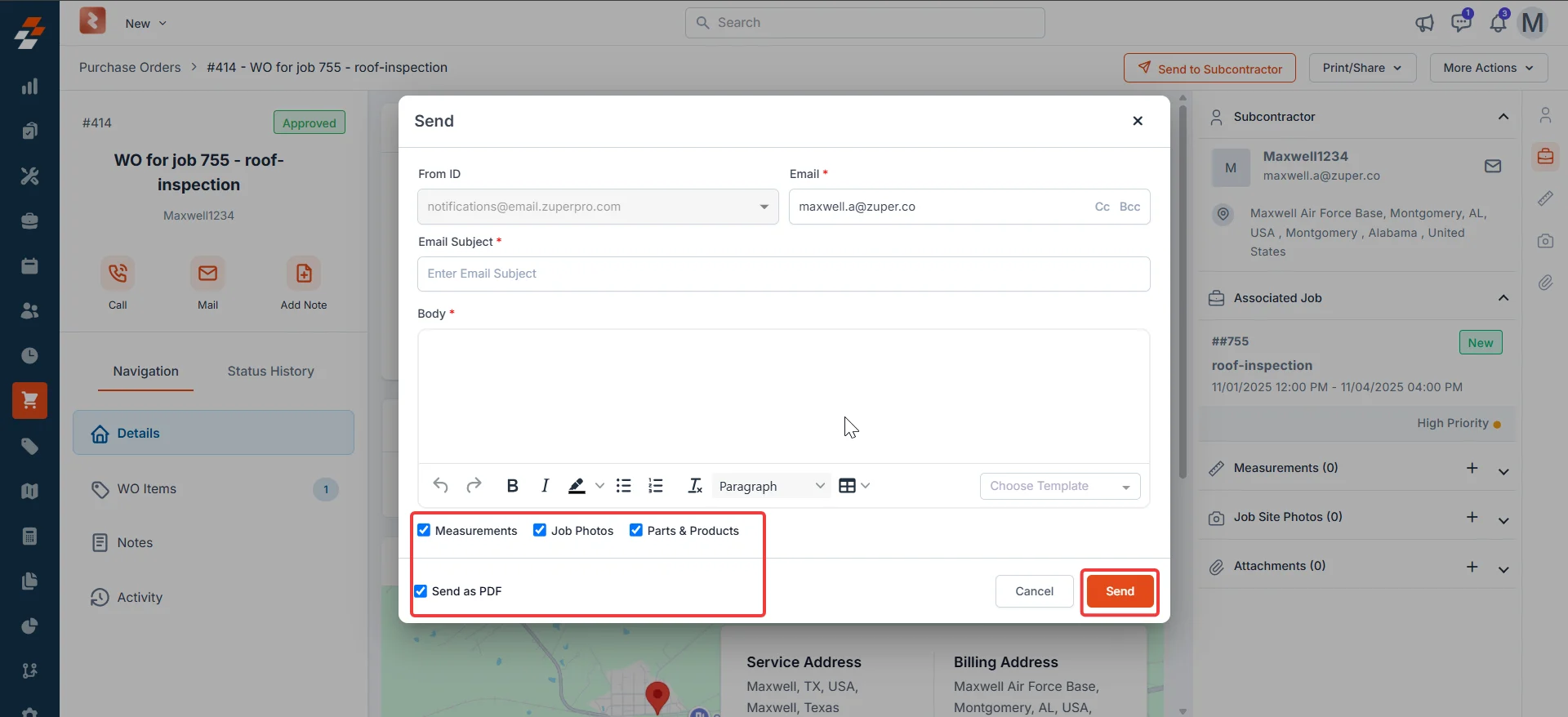
Task: Select WO Items in navigation list
Action: pos(213,488)
